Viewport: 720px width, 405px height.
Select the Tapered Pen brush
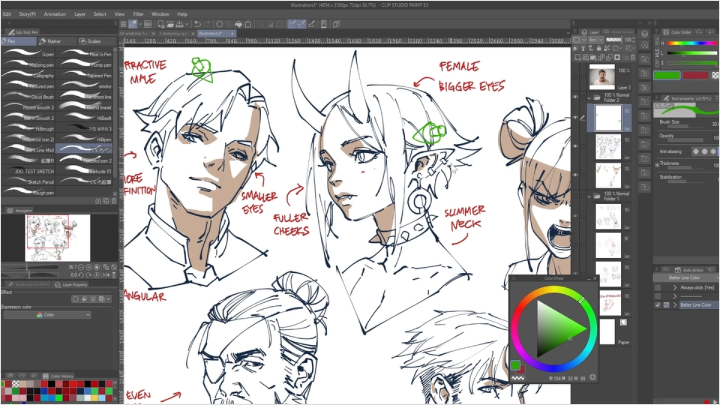86,75
